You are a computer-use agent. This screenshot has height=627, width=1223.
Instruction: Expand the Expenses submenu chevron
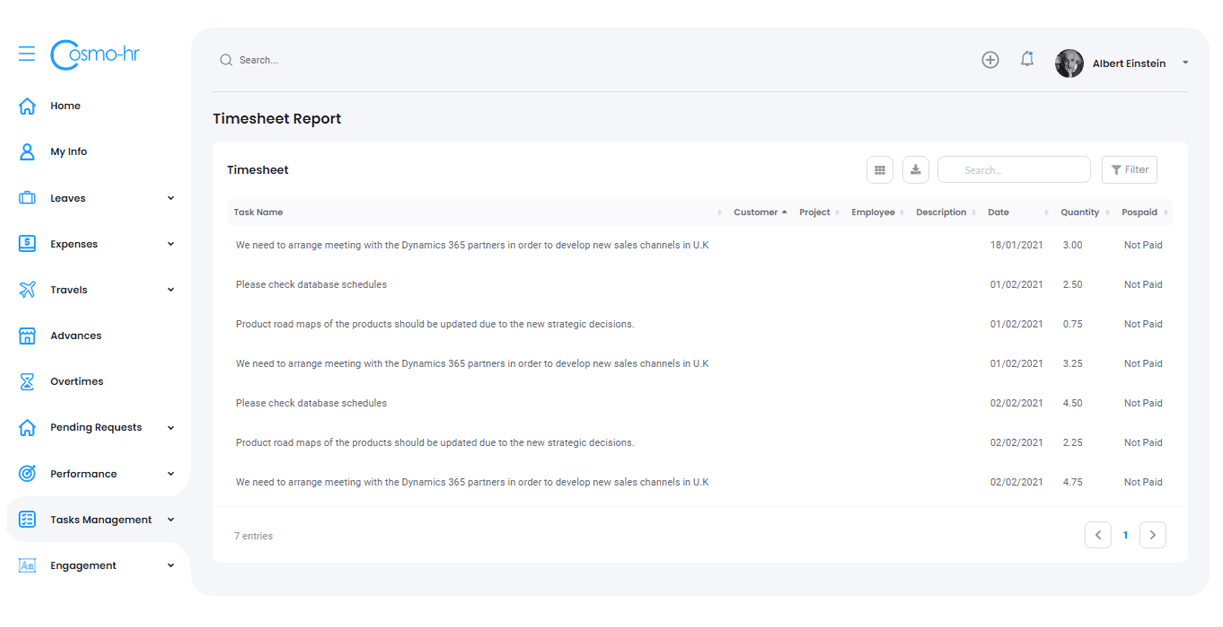171,244
